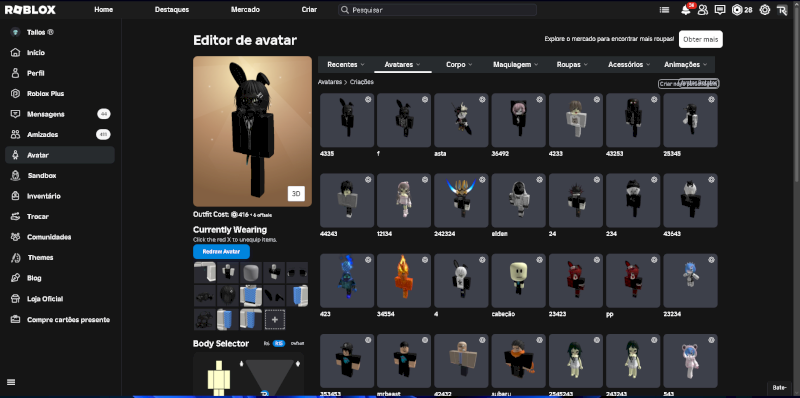This screenshot has width=800, height=398.
Task: Click the Obter mais button
Action: click(701, 39)
